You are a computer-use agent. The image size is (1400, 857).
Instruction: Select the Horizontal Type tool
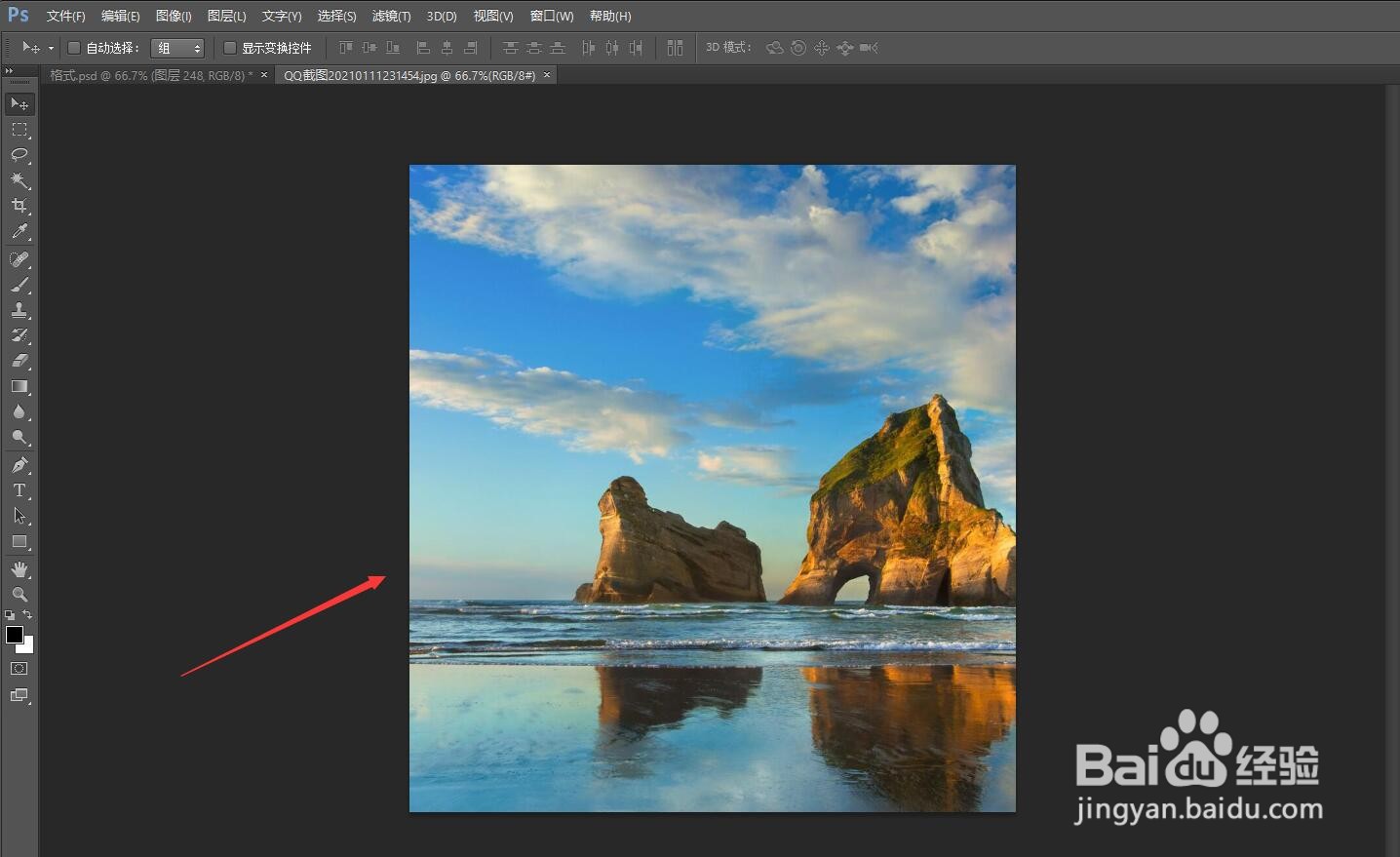19,490
